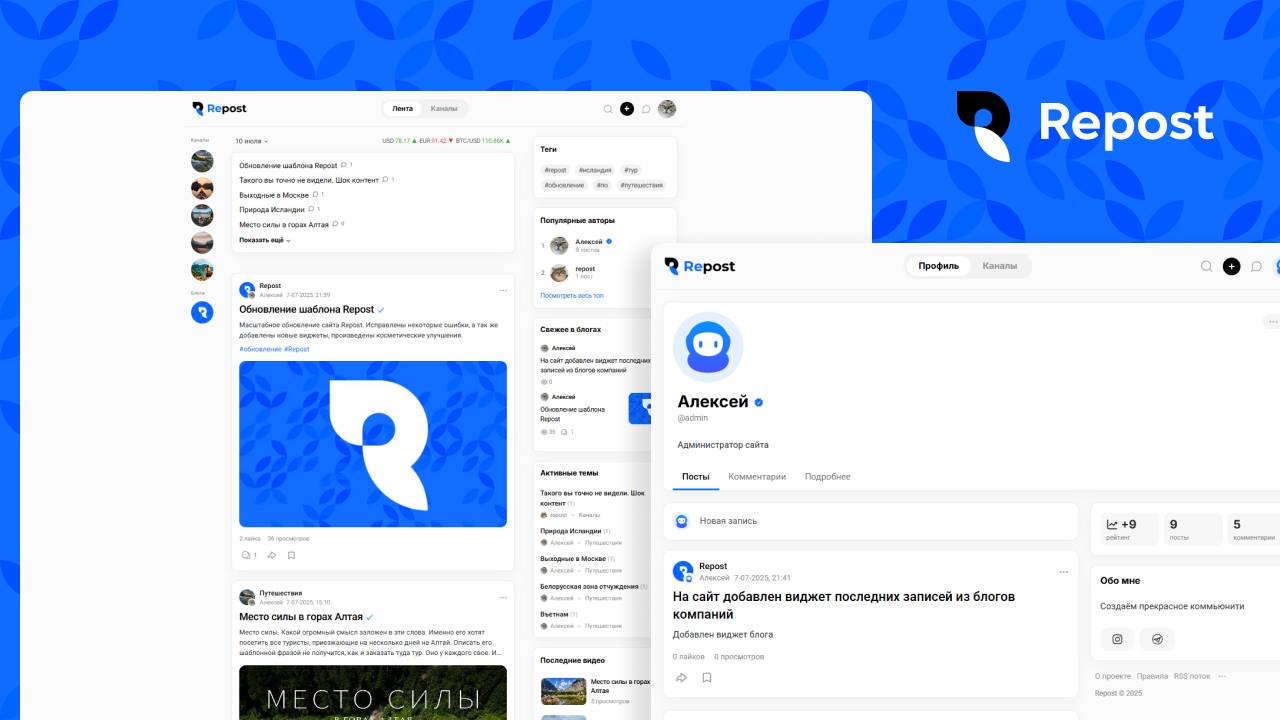
Task: Click Алексей's large robot avatar on the profile
Action: (708, 347)
